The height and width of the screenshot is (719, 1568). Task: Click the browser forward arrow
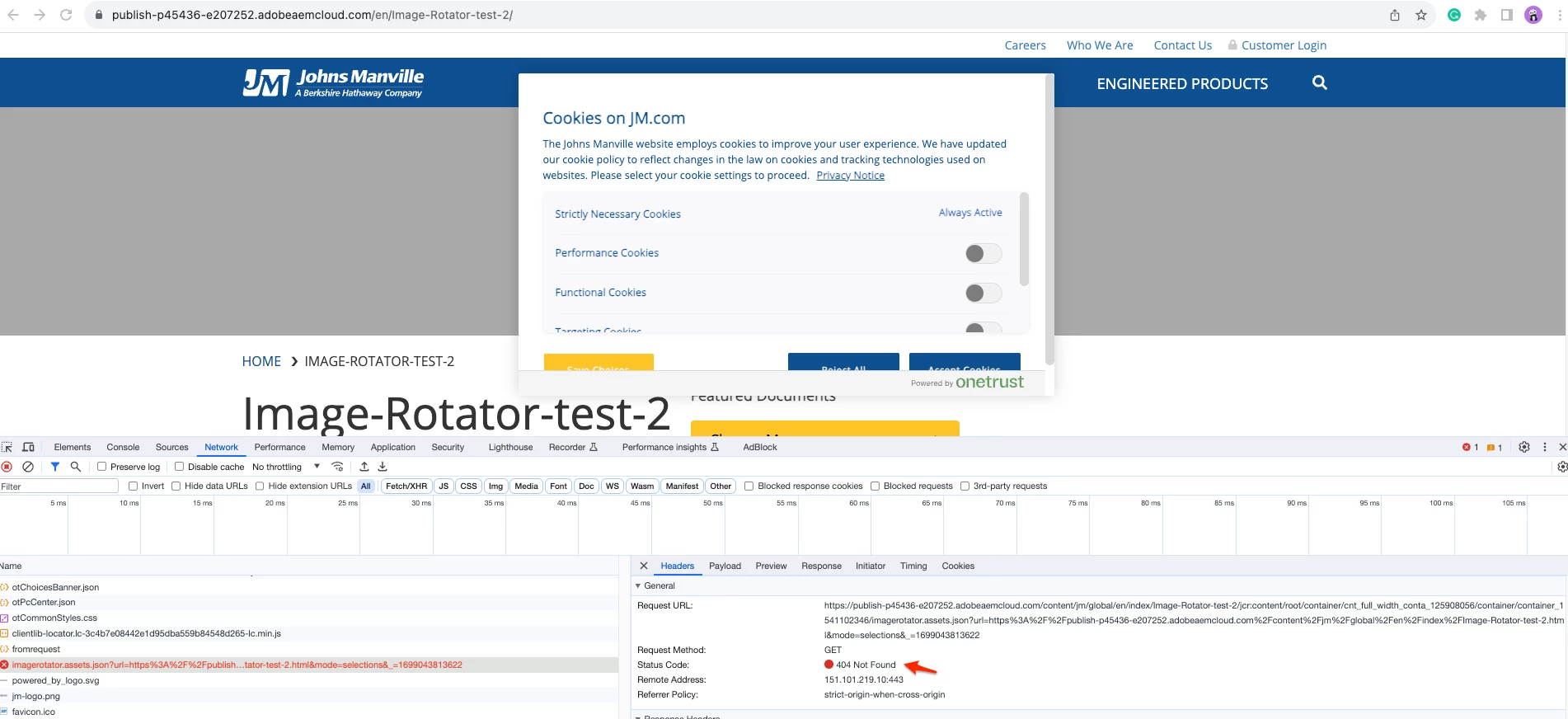[40, 15]
